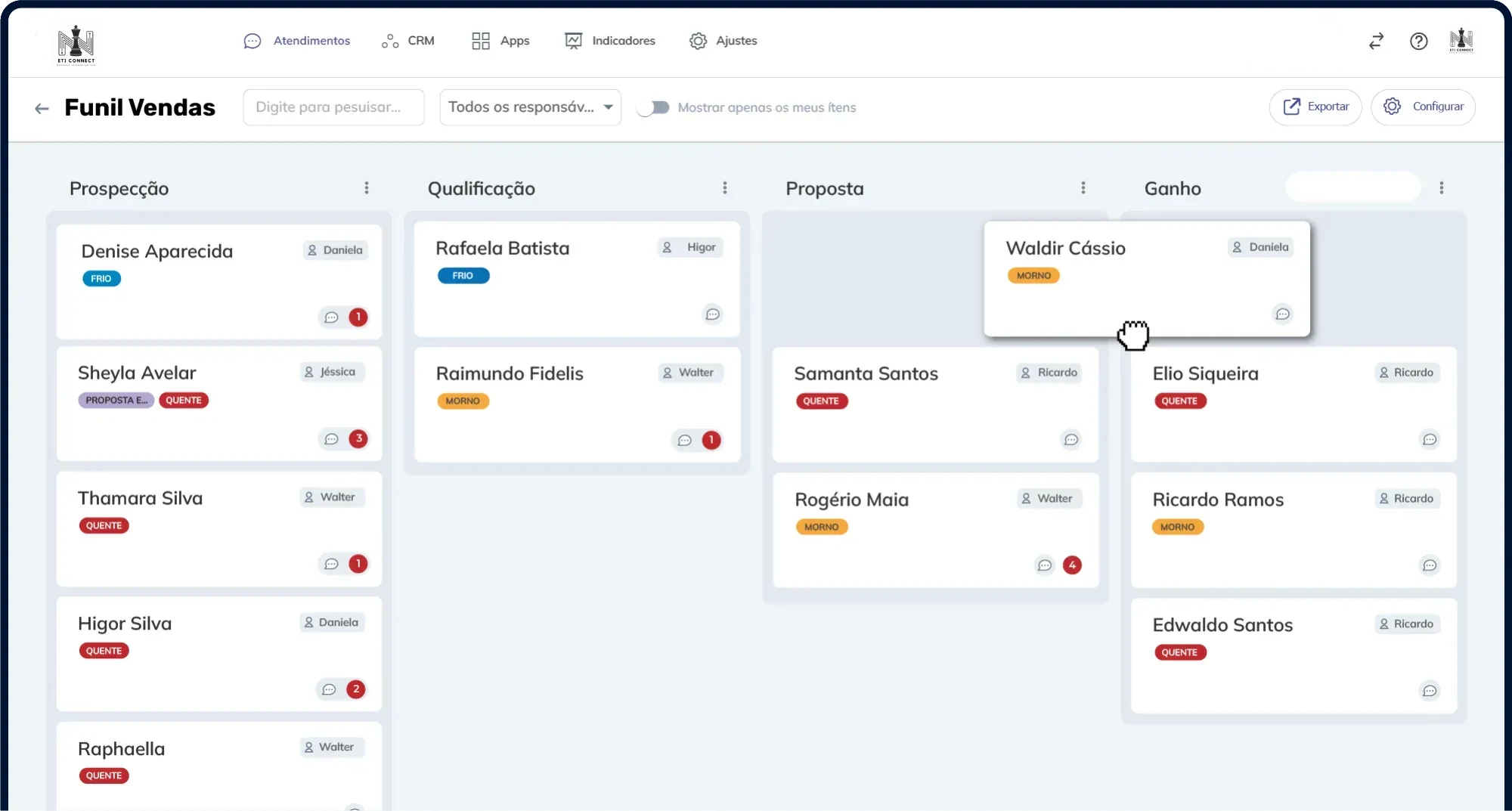Viewport: 1512px width, 811px height.
Task: Open Ganho column three-dot menu
Action: pyautogui.click(x=1441, y=188)
